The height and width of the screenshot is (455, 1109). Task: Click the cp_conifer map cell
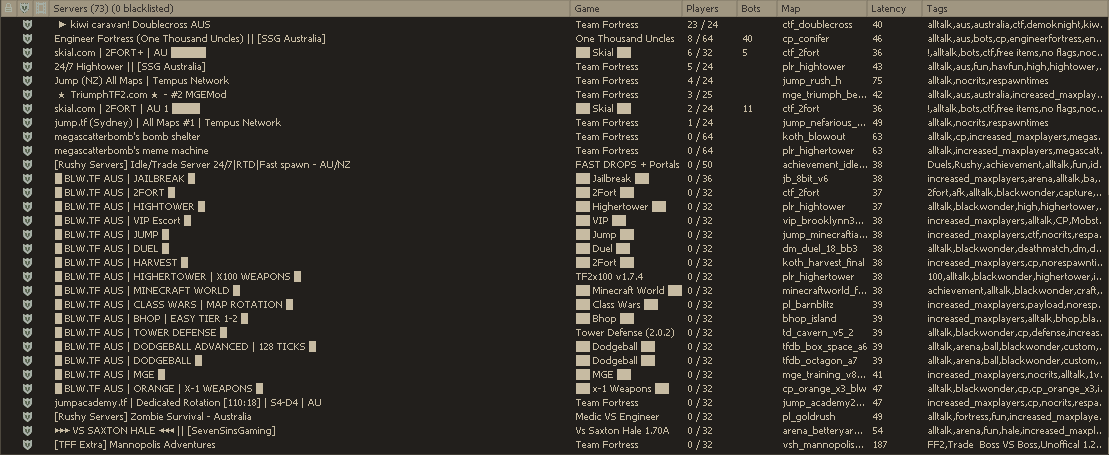point(806,39)
